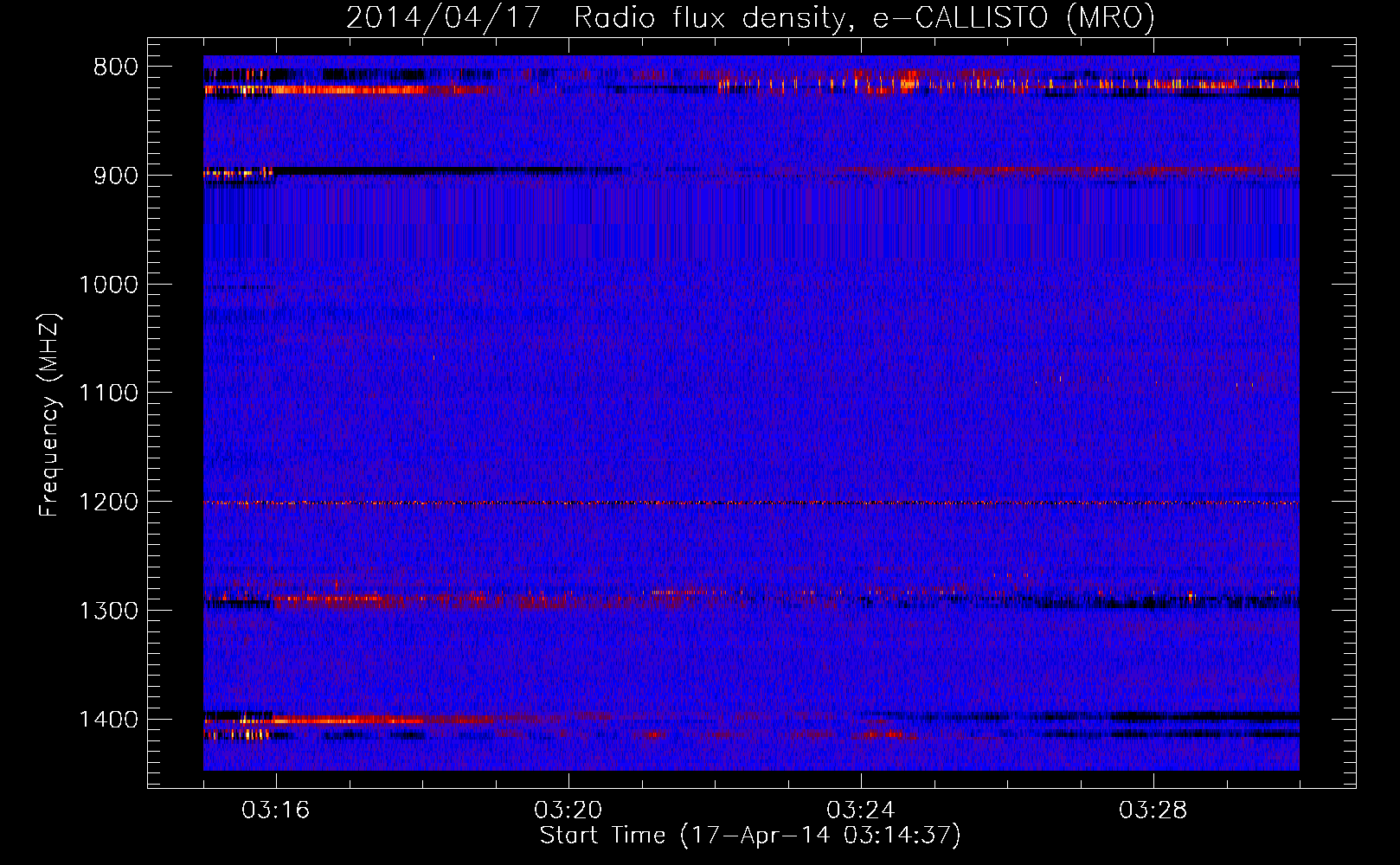Image resolution: width=1400 pixels, height=865 pixels.
Task: Click the 03:24 time tick label
Action: pos(861,811)
